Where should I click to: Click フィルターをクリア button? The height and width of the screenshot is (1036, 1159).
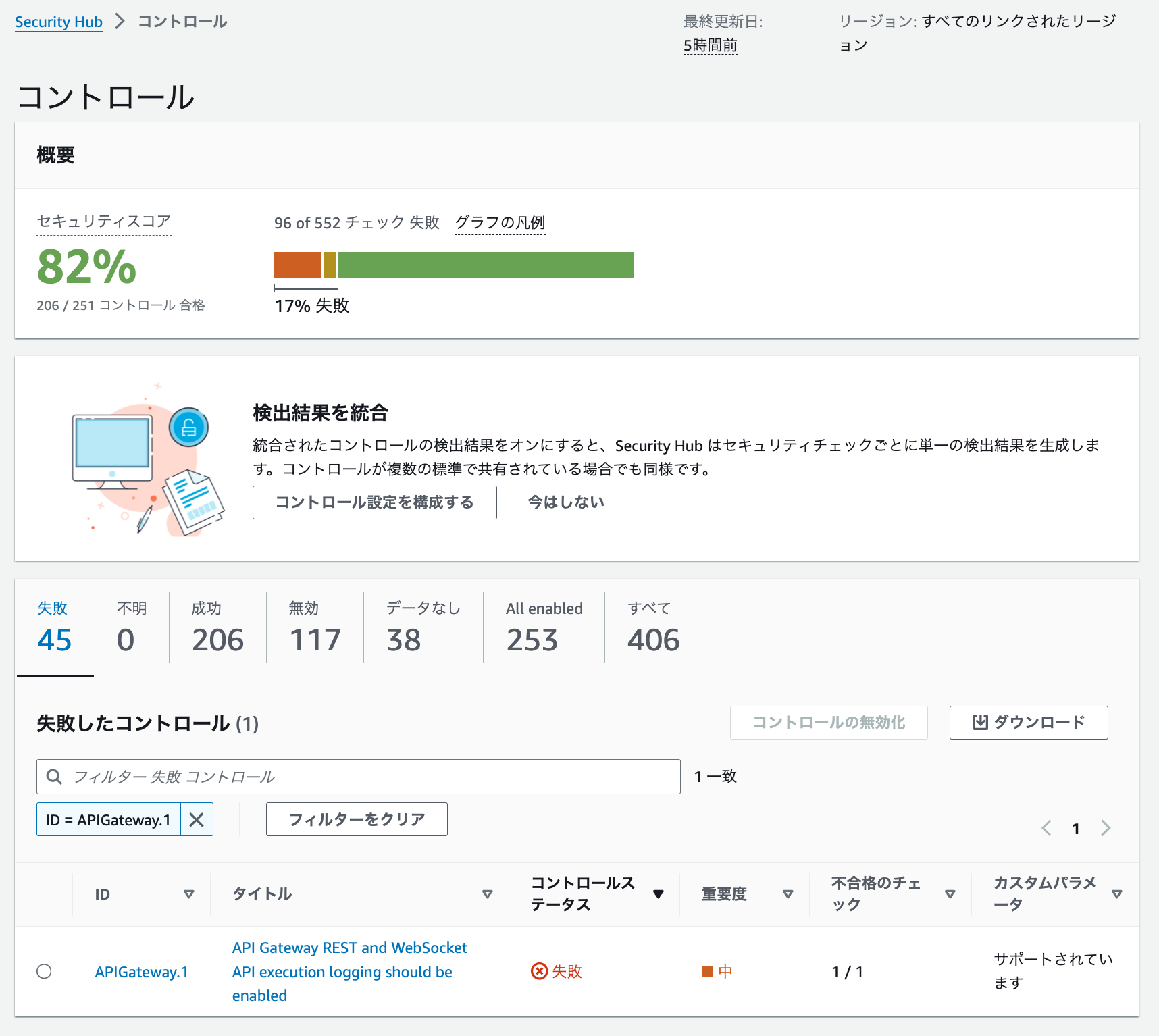pyautogui.click(x=357, y=819)
